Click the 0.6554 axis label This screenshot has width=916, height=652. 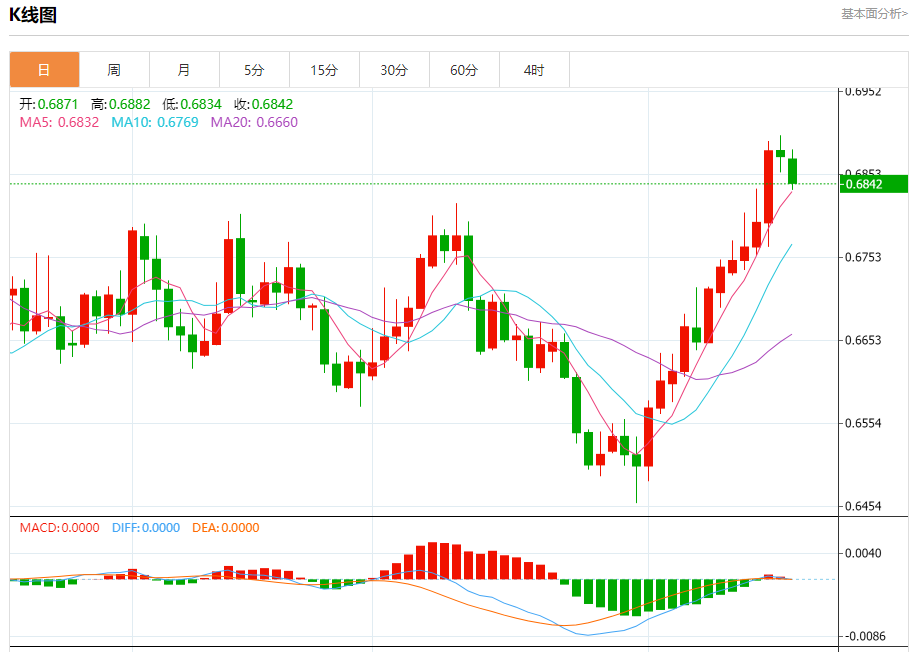point(863,423)
